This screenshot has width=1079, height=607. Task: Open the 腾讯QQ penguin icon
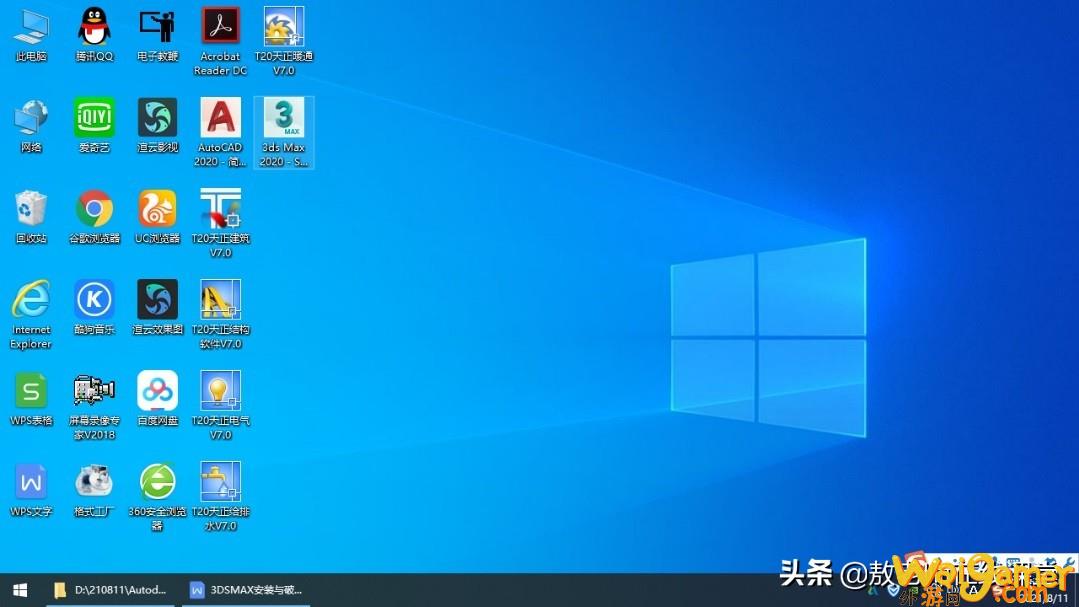pos(94,34)
